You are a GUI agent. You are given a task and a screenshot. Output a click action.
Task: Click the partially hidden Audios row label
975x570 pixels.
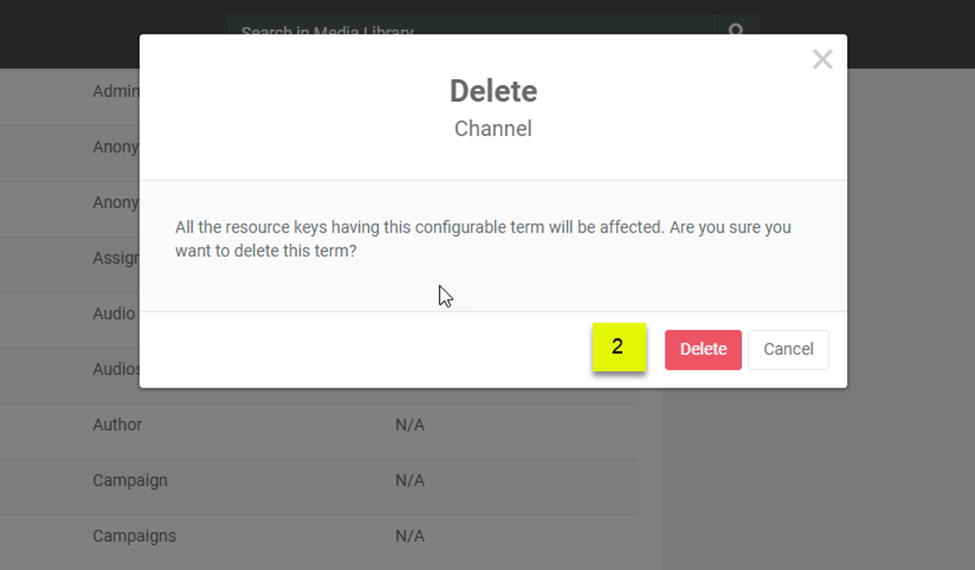click(x=116, y=370)
